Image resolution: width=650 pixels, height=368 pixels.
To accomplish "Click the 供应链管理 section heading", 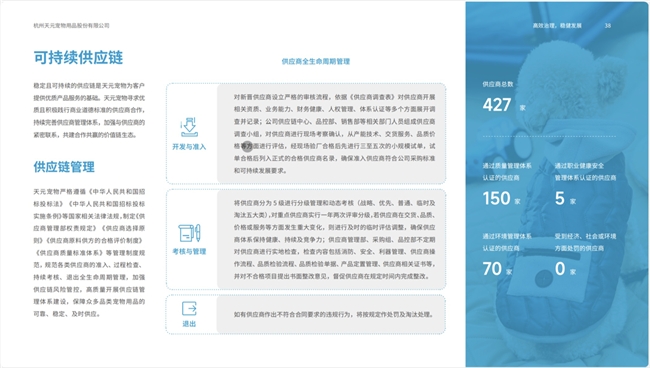I will [x=64, y=167].
